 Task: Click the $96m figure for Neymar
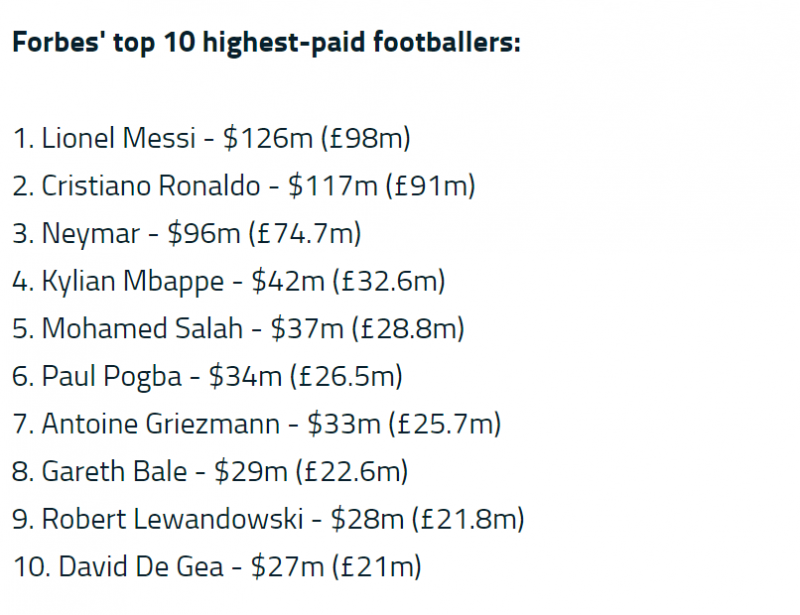204,234
